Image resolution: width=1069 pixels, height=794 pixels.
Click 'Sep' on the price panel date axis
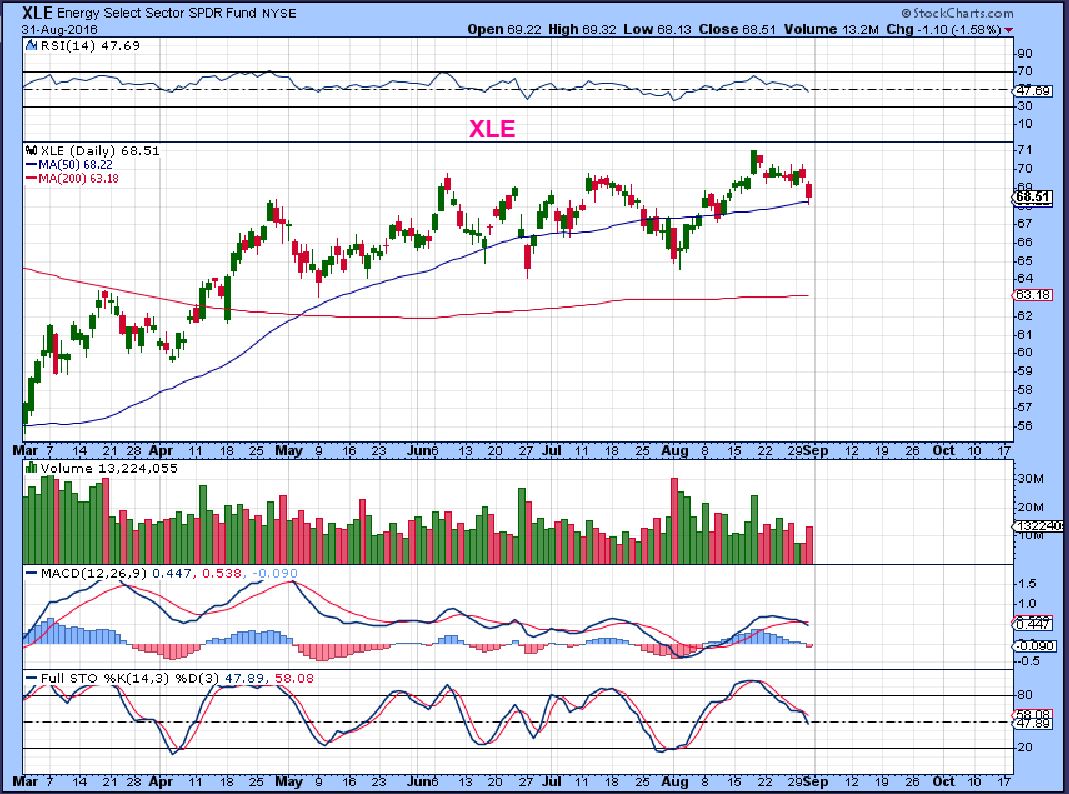(815, 451)
